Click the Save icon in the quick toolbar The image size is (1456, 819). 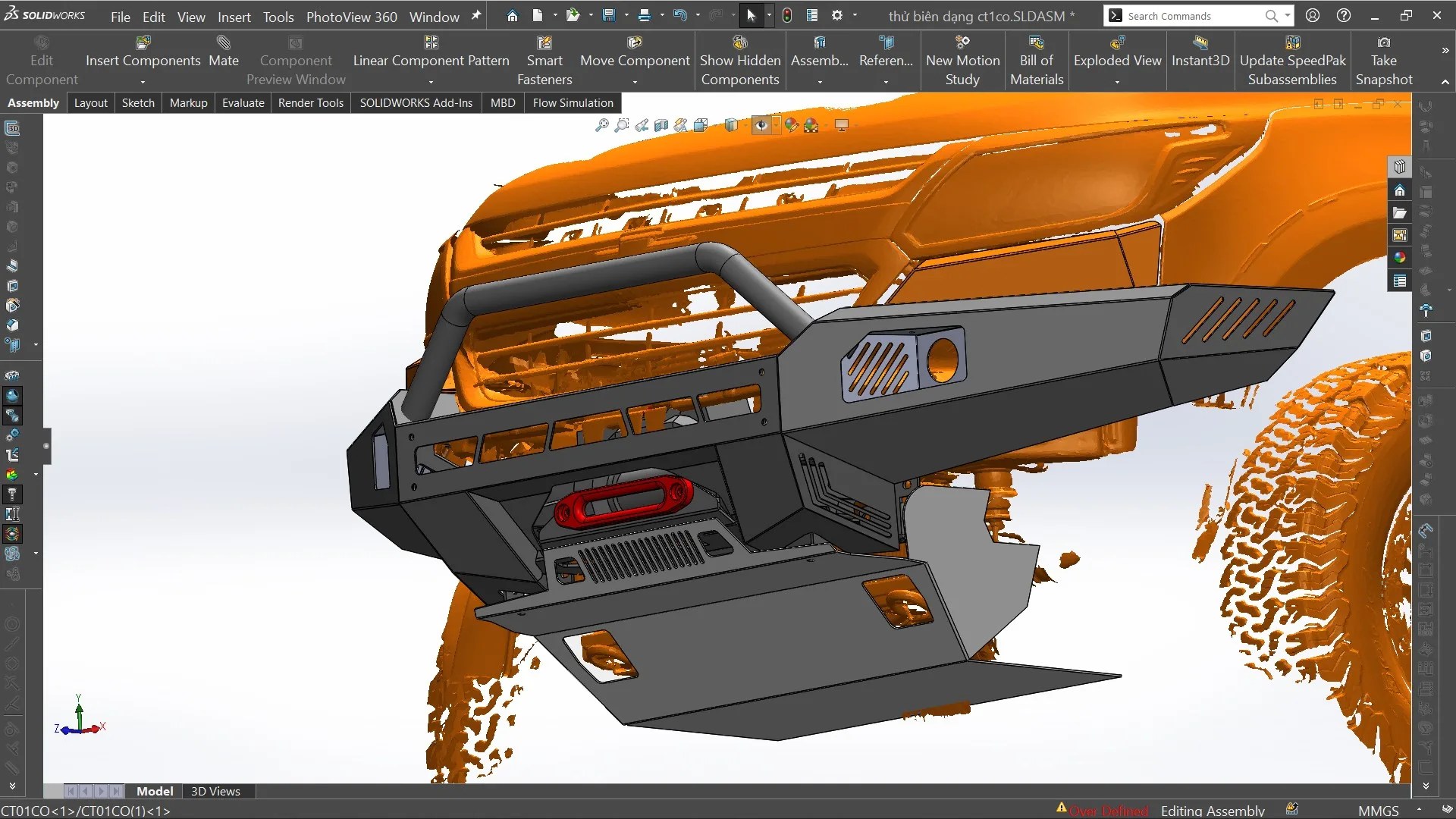point(609,16)
